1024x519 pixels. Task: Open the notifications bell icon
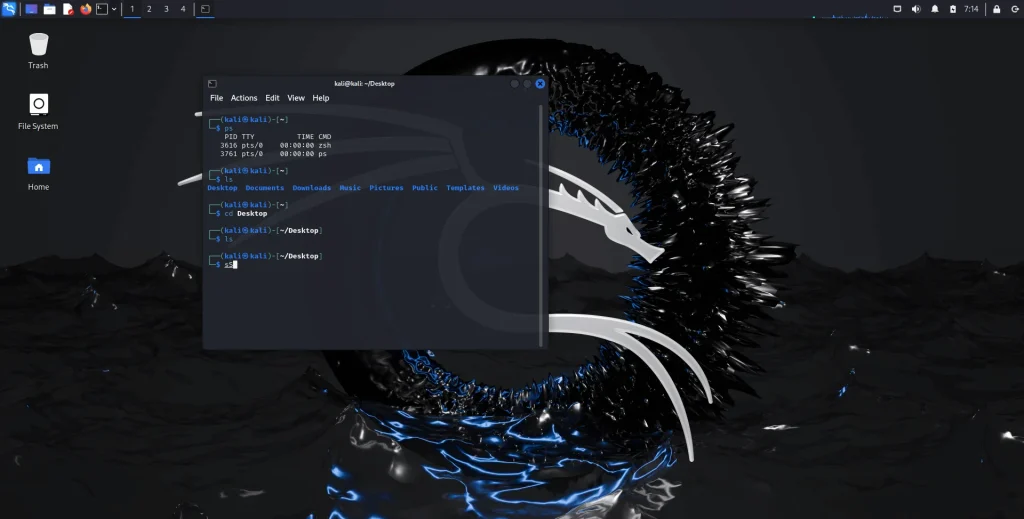click(x=935, y=9)
